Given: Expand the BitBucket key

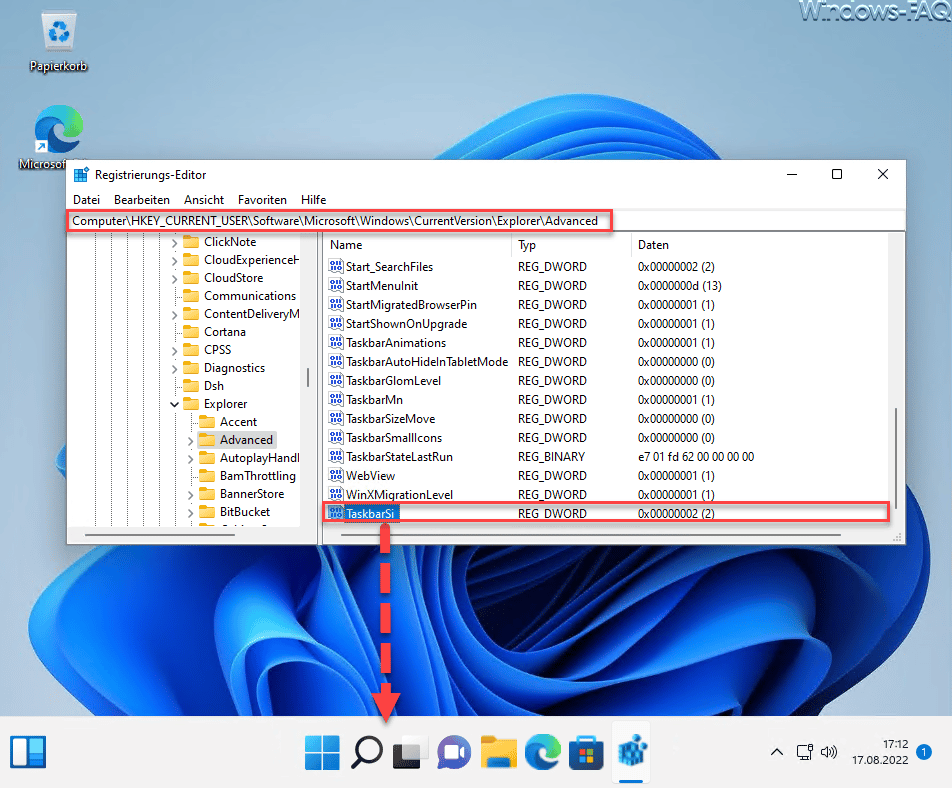Looking at the screenshot, I should coord(191,513).
